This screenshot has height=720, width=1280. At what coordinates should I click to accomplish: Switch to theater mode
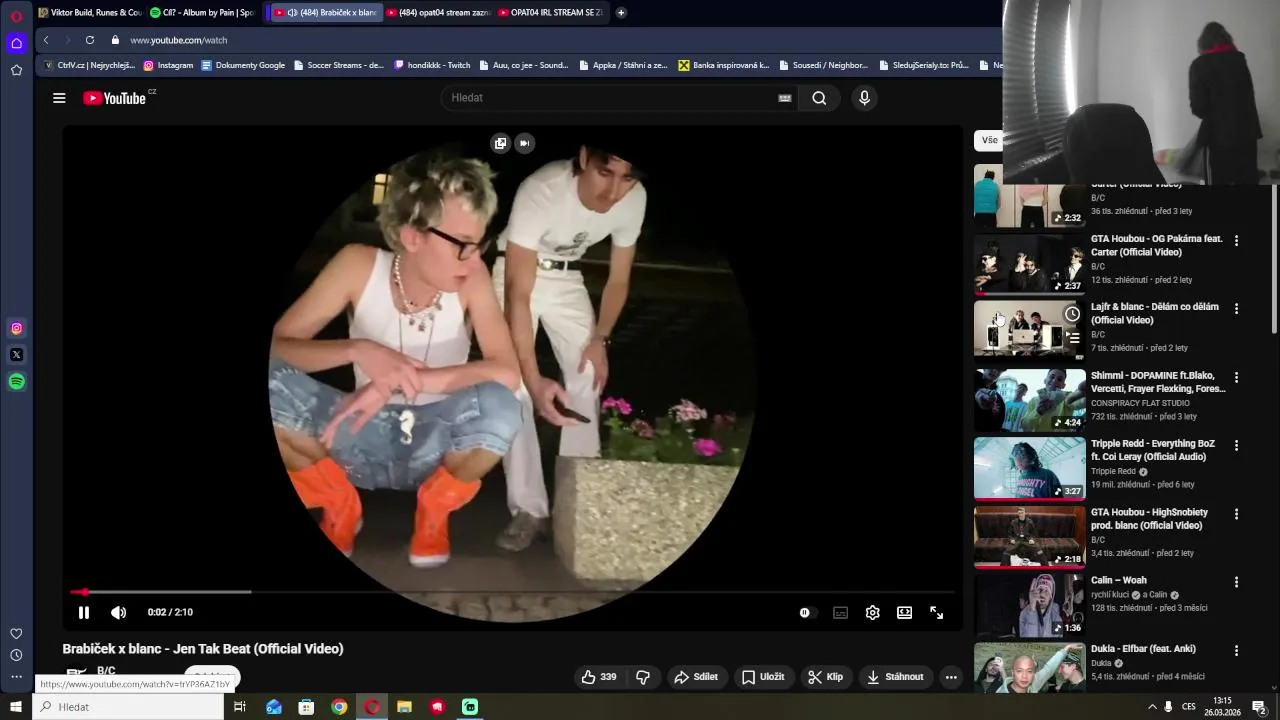[904, 613]
